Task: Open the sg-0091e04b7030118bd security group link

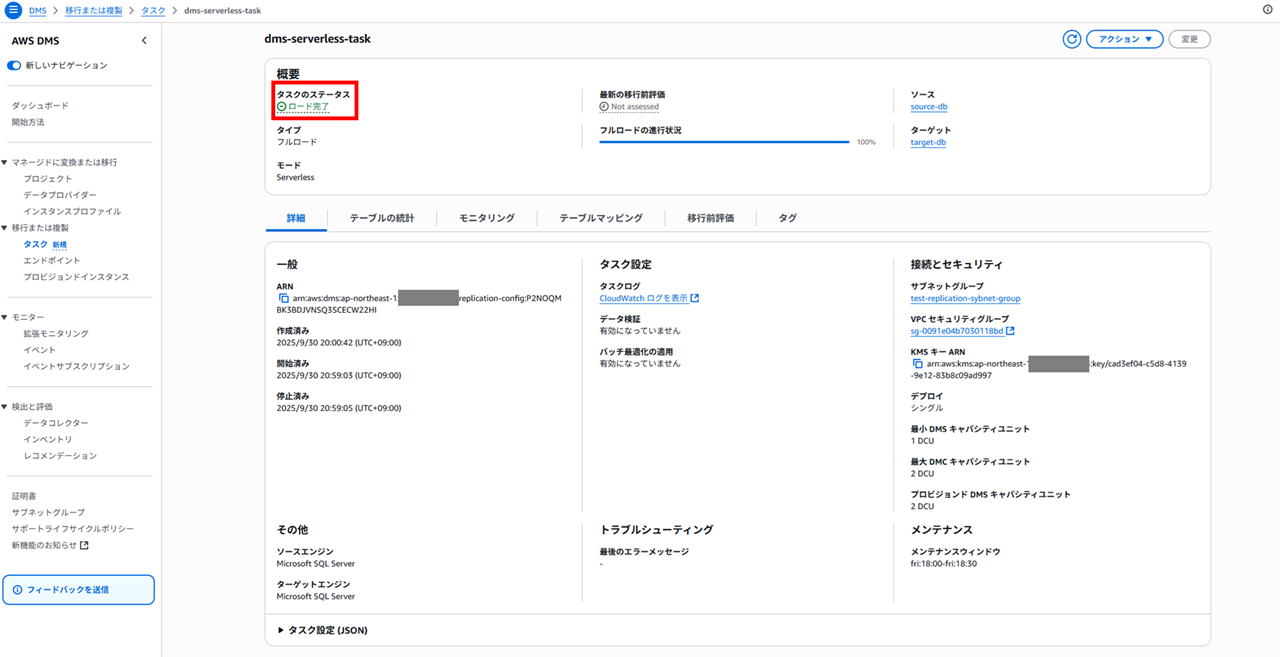Action: [957, 331]
